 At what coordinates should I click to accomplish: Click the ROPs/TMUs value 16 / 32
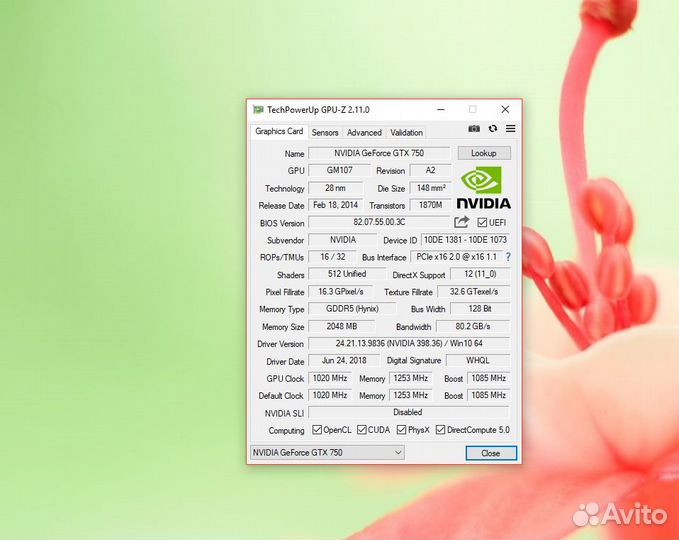[333, 257]
